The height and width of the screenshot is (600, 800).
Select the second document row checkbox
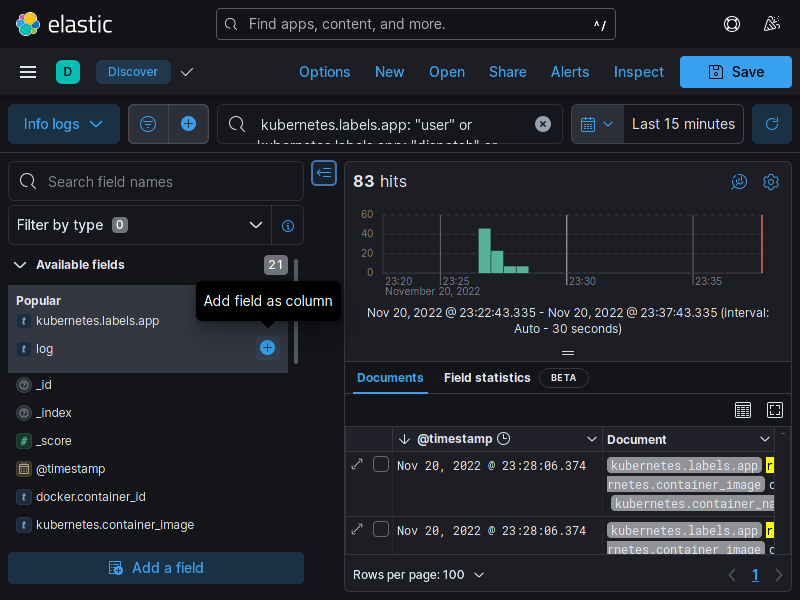381,529
